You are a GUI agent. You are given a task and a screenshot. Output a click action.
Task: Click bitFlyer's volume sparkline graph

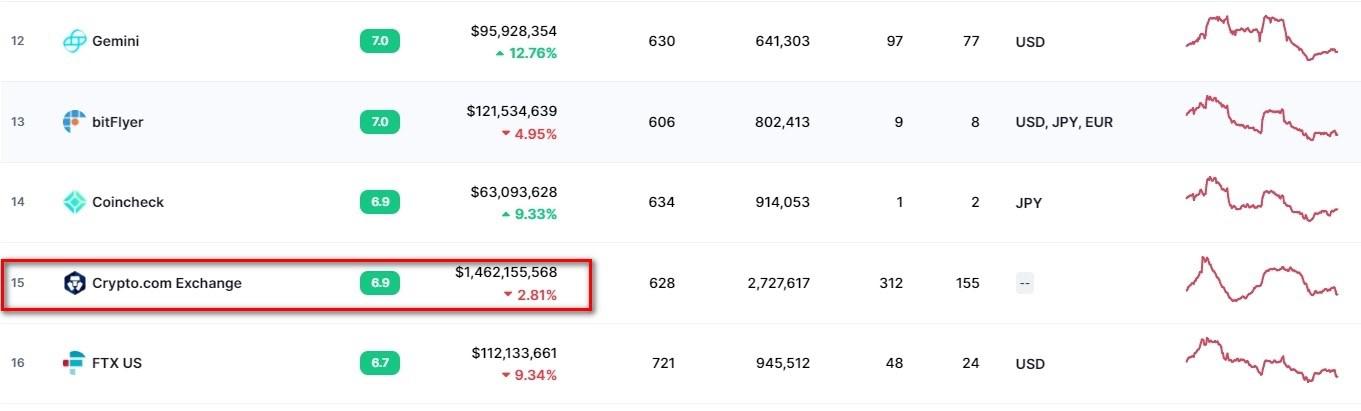coord(1261,119)
